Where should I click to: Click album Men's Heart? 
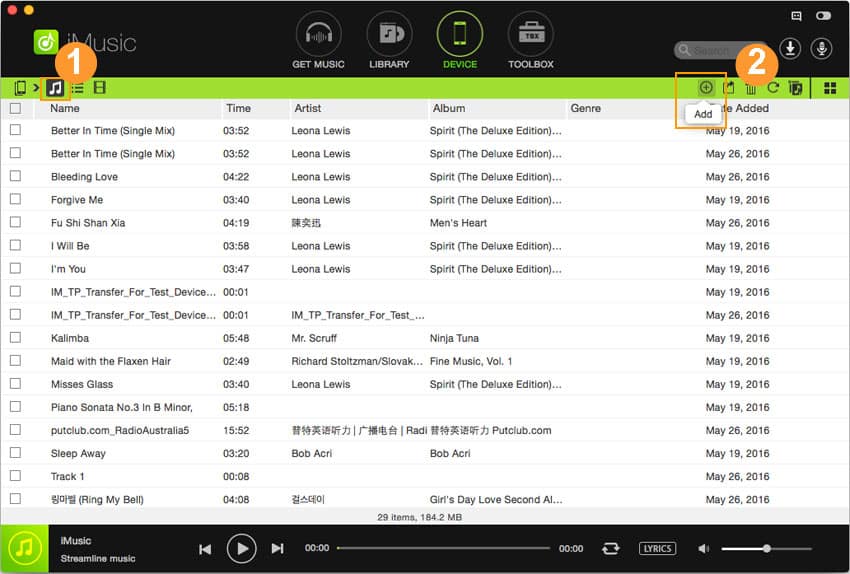pos(458,223)
